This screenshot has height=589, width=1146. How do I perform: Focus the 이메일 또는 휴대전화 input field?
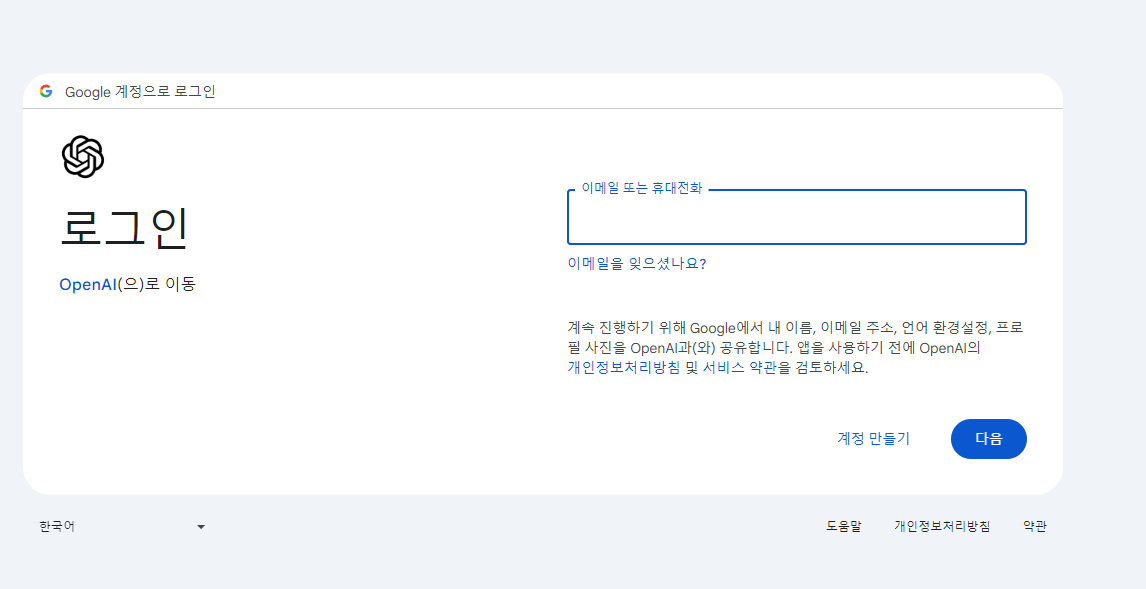pyautogui.click(x=797, y=217)
